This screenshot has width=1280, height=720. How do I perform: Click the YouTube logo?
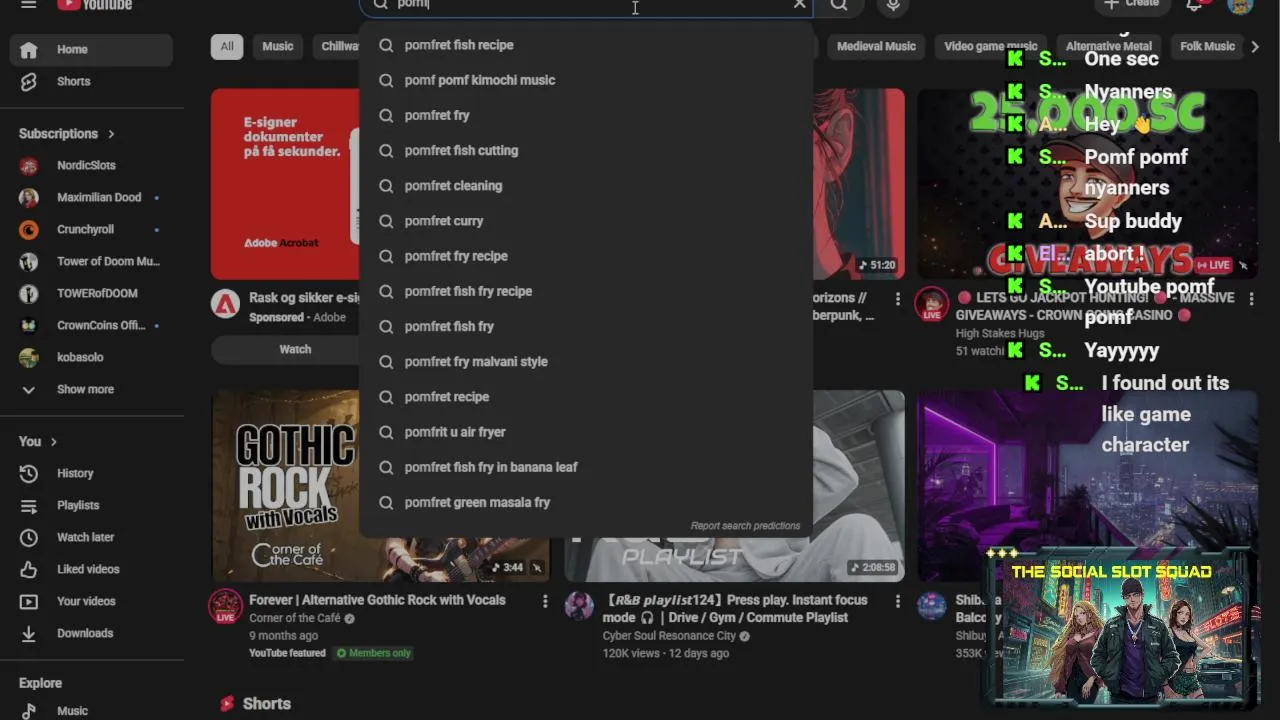click(x=94, y=4)
